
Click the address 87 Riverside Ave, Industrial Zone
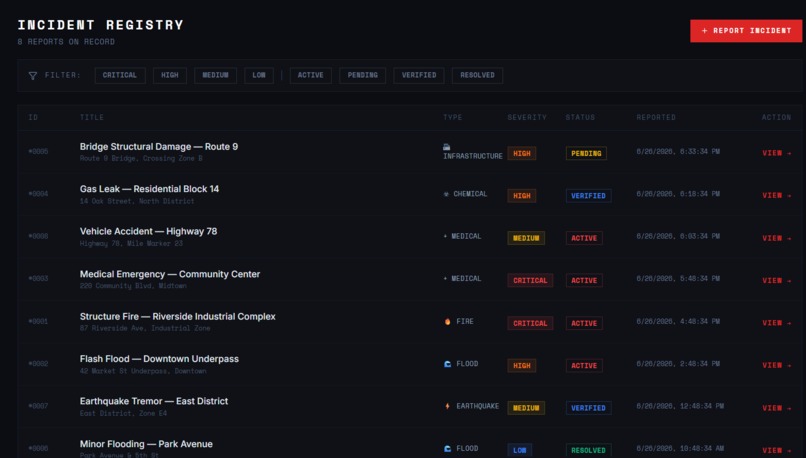click(144, 328)
